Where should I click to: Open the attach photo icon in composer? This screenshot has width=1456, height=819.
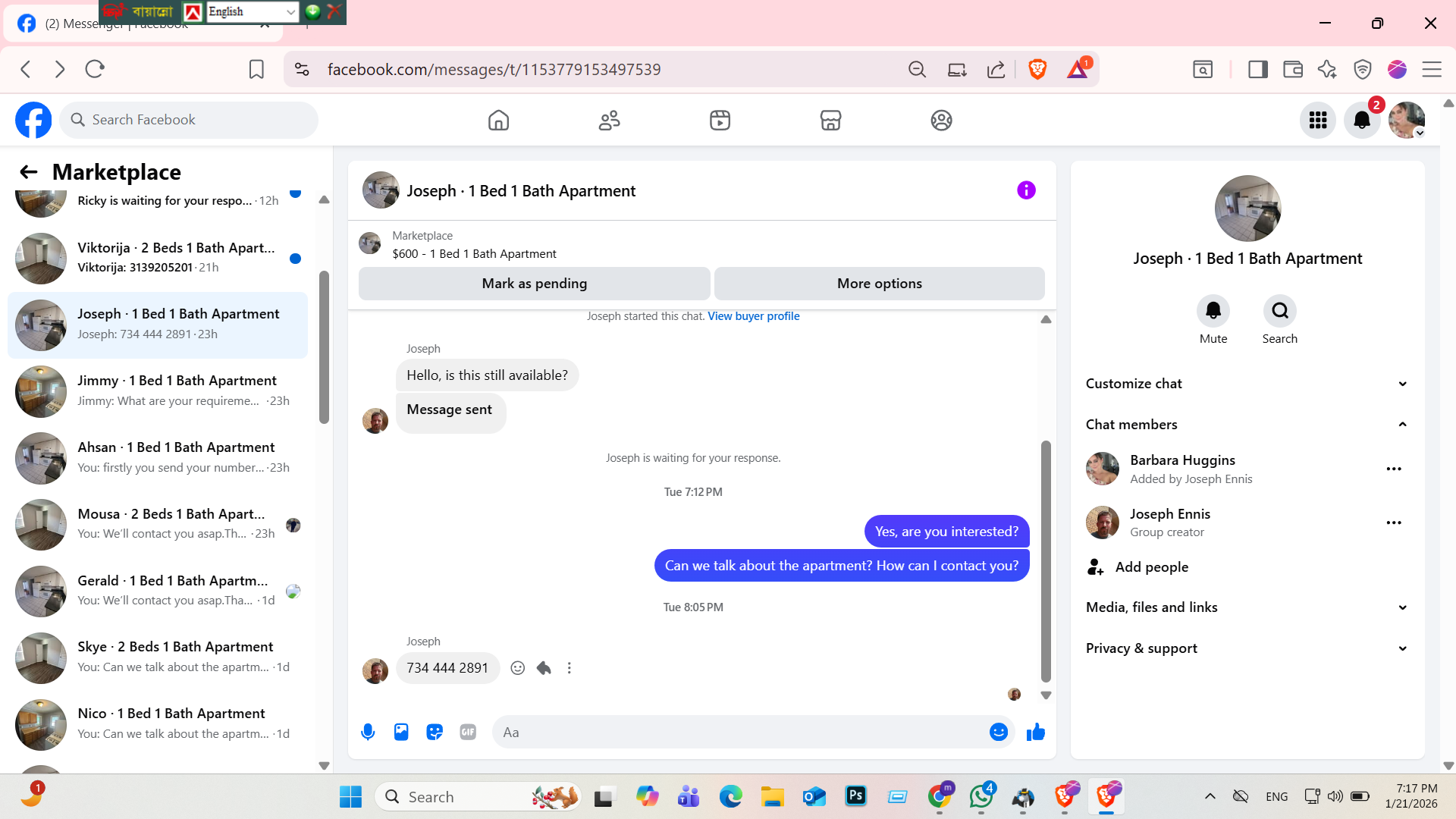click(401, 732)
